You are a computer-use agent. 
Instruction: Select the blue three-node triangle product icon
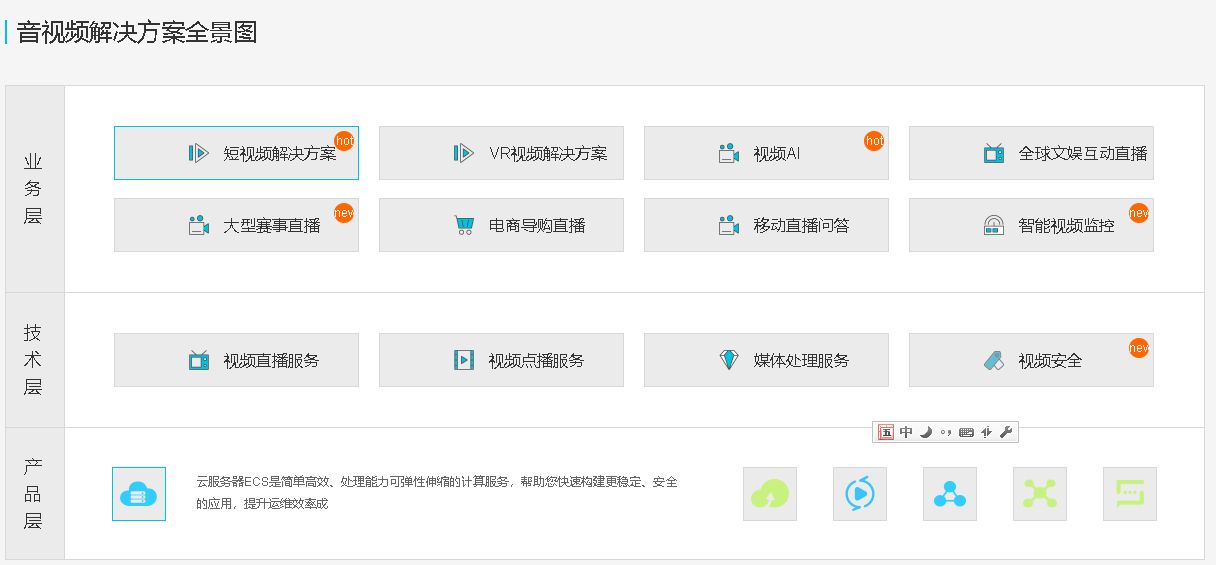point(950,494)
